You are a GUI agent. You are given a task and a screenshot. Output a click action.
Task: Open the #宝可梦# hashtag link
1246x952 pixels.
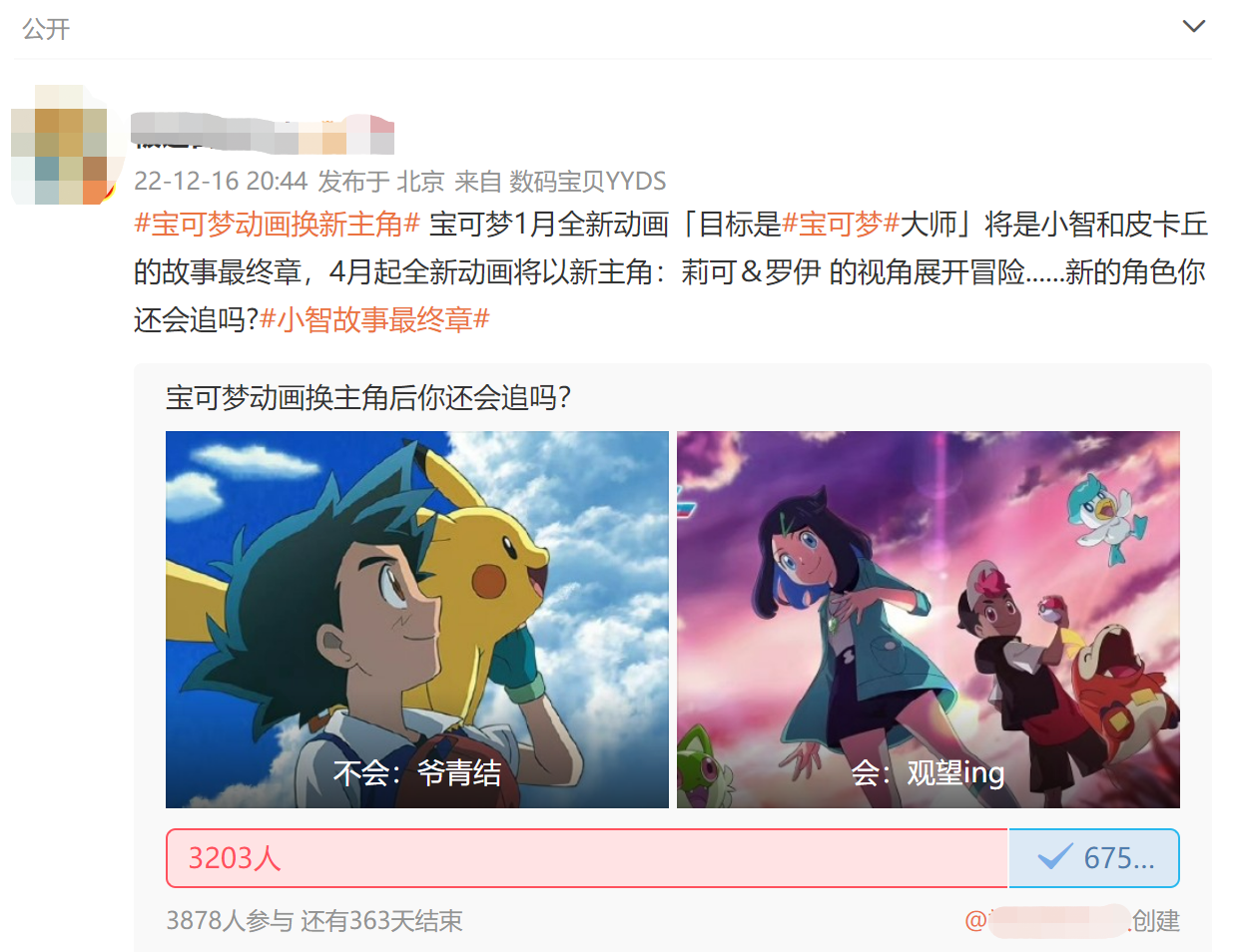[x=841, y=224]
